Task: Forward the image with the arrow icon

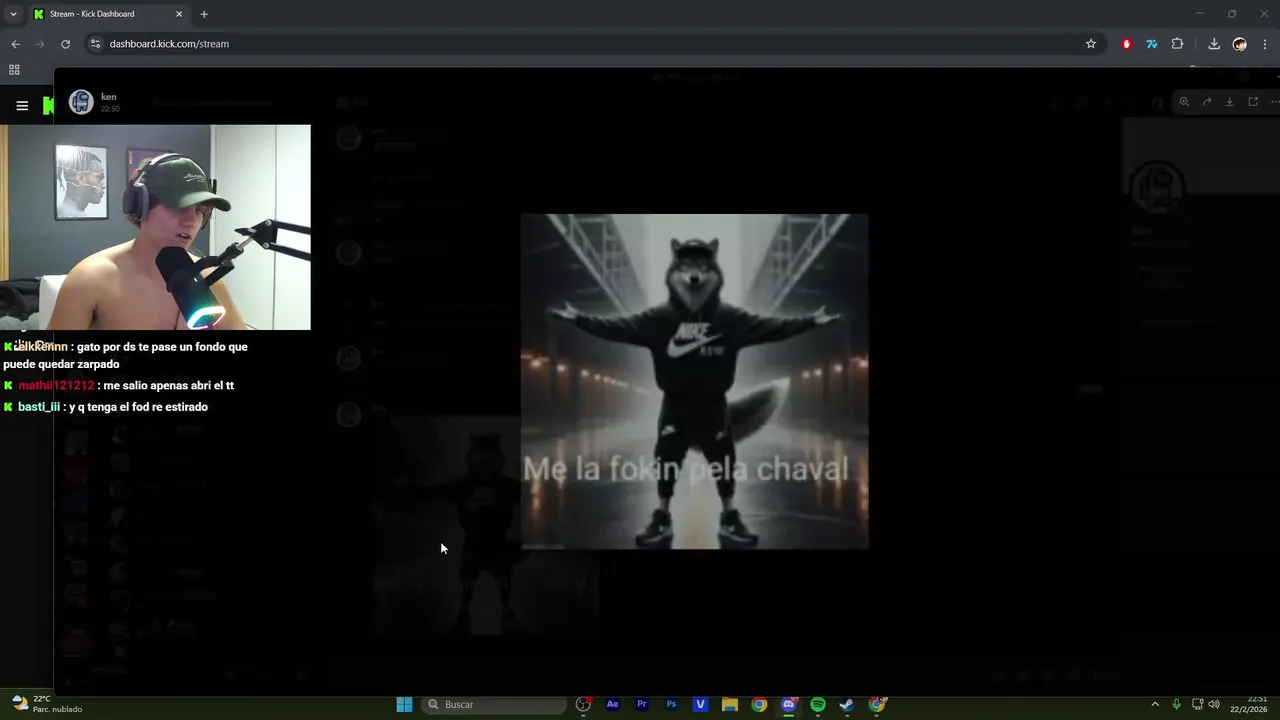Action: point(1207,102)
